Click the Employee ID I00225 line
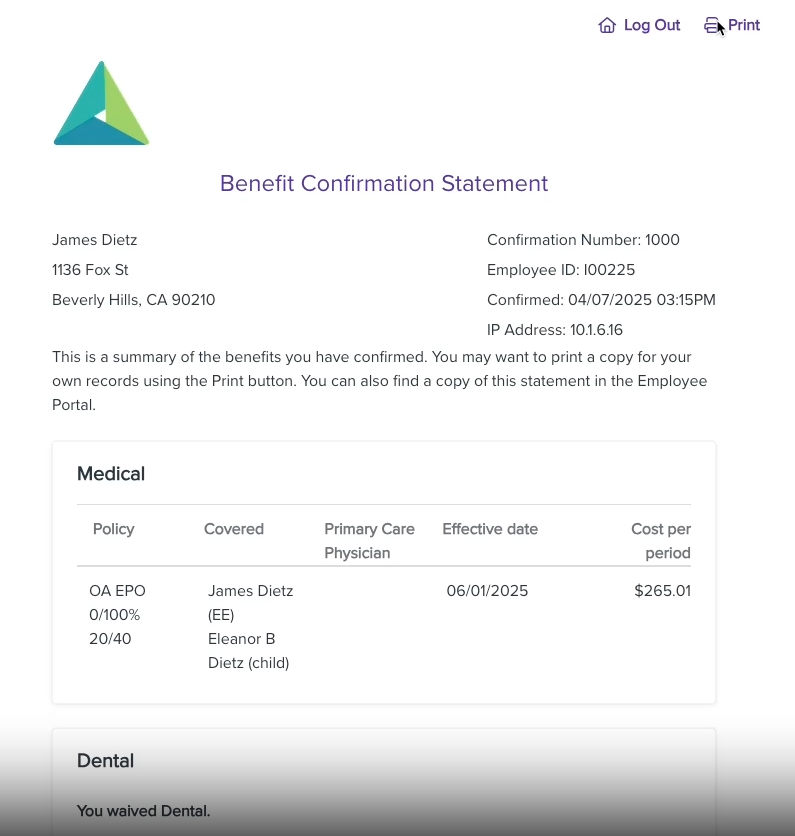795x836 pixels. tap(561, 270)
